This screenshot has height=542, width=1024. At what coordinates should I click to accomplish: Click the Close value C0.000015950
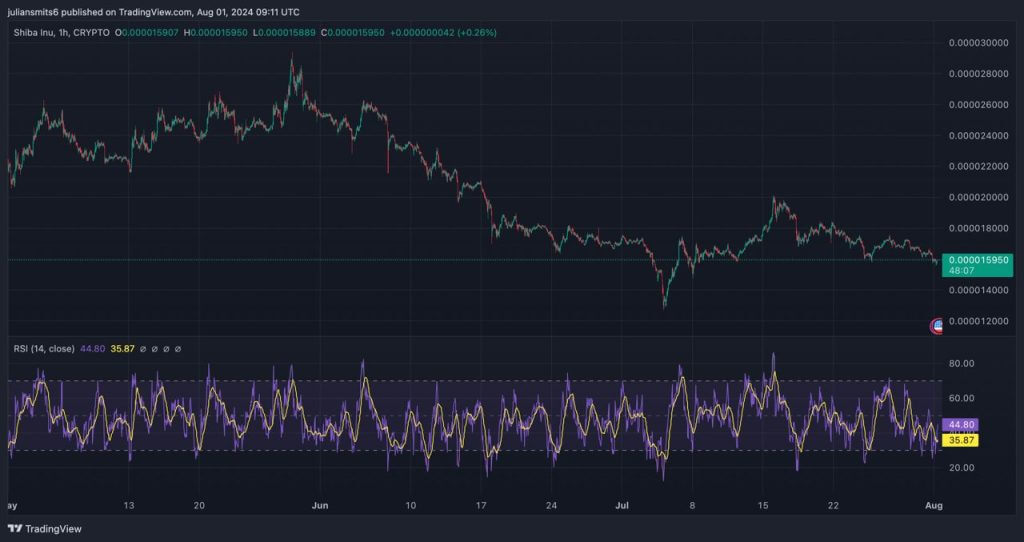tap(353, 32)
